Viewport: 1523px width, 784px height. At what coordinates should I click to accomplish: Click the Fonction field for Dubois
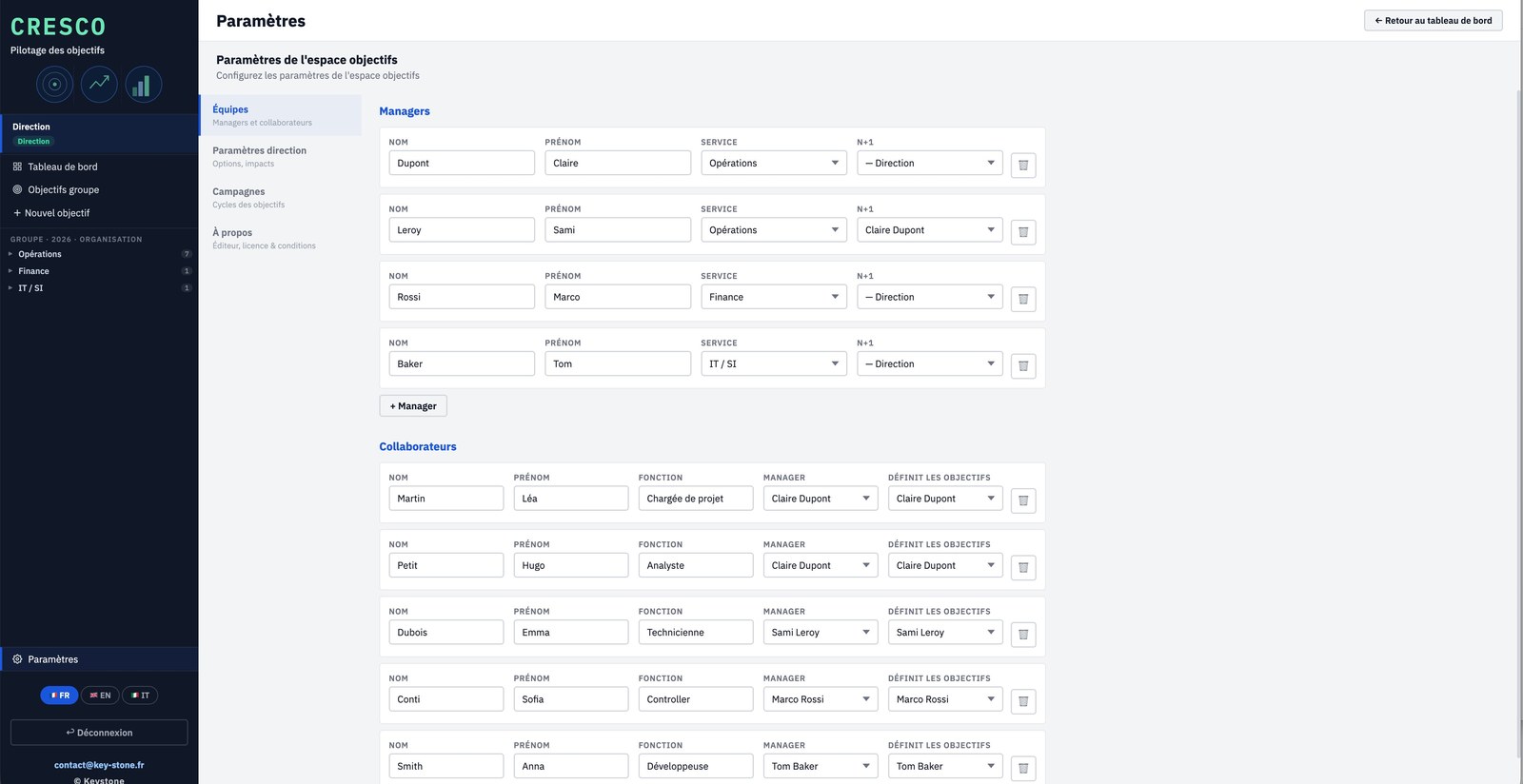point(696,632)
